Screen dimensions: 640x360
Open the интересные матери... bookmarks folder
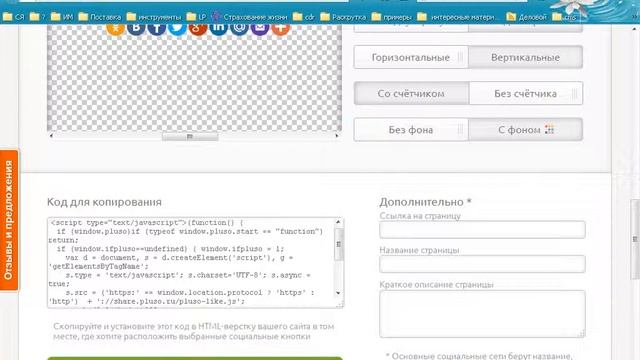pyautogui.click(x=458, y=17)
